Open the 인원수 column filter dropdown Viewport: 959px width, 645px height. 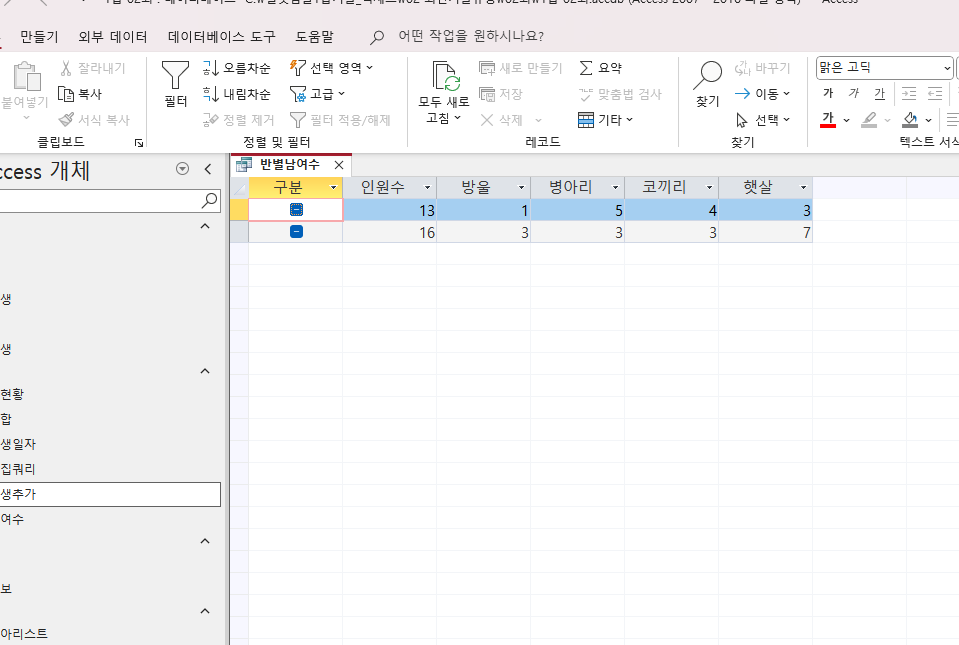[428, 188]
